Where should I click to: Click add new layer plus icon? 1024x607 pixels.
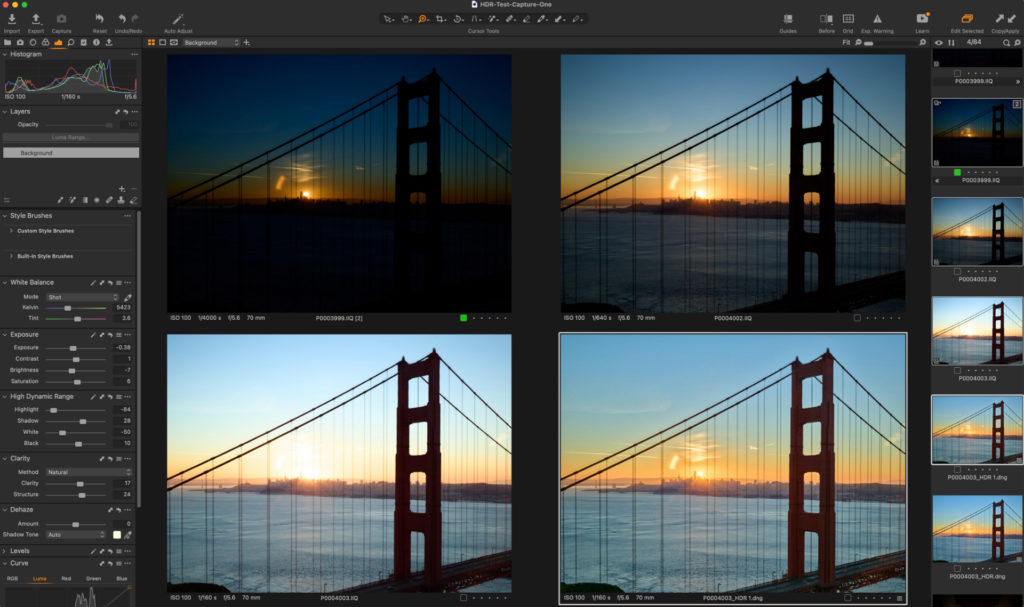(121, 188)
